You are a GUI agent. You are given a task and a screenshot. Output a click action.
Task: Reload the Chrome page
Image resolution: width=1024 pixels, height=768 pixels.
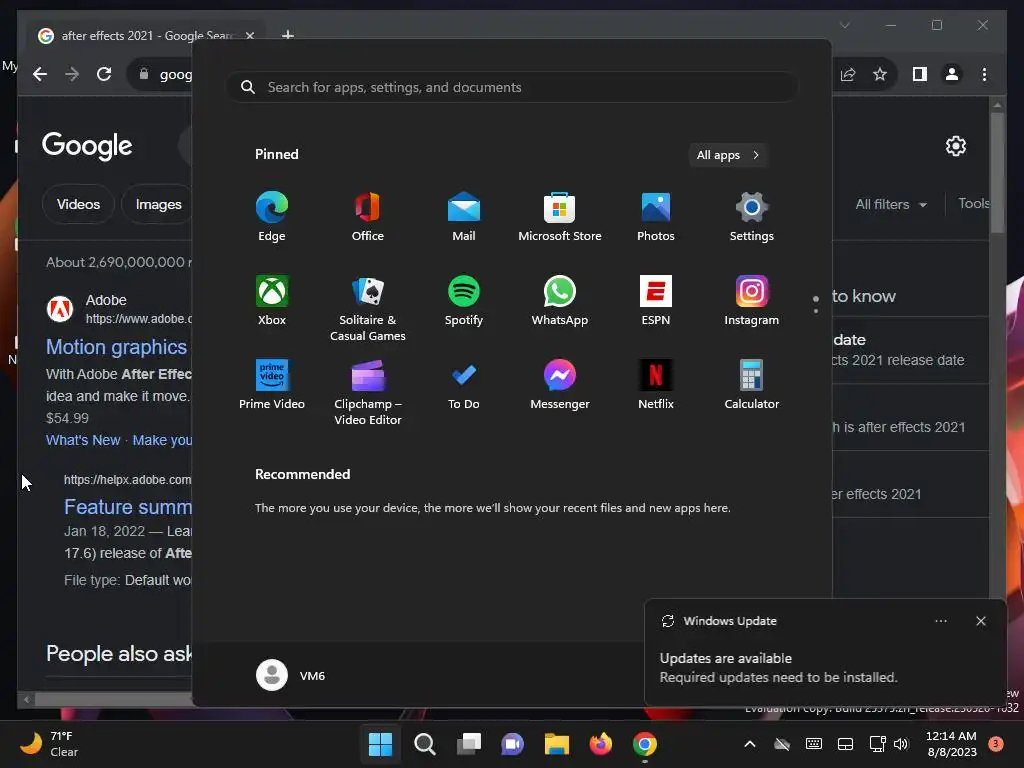(x=104, y=74)
